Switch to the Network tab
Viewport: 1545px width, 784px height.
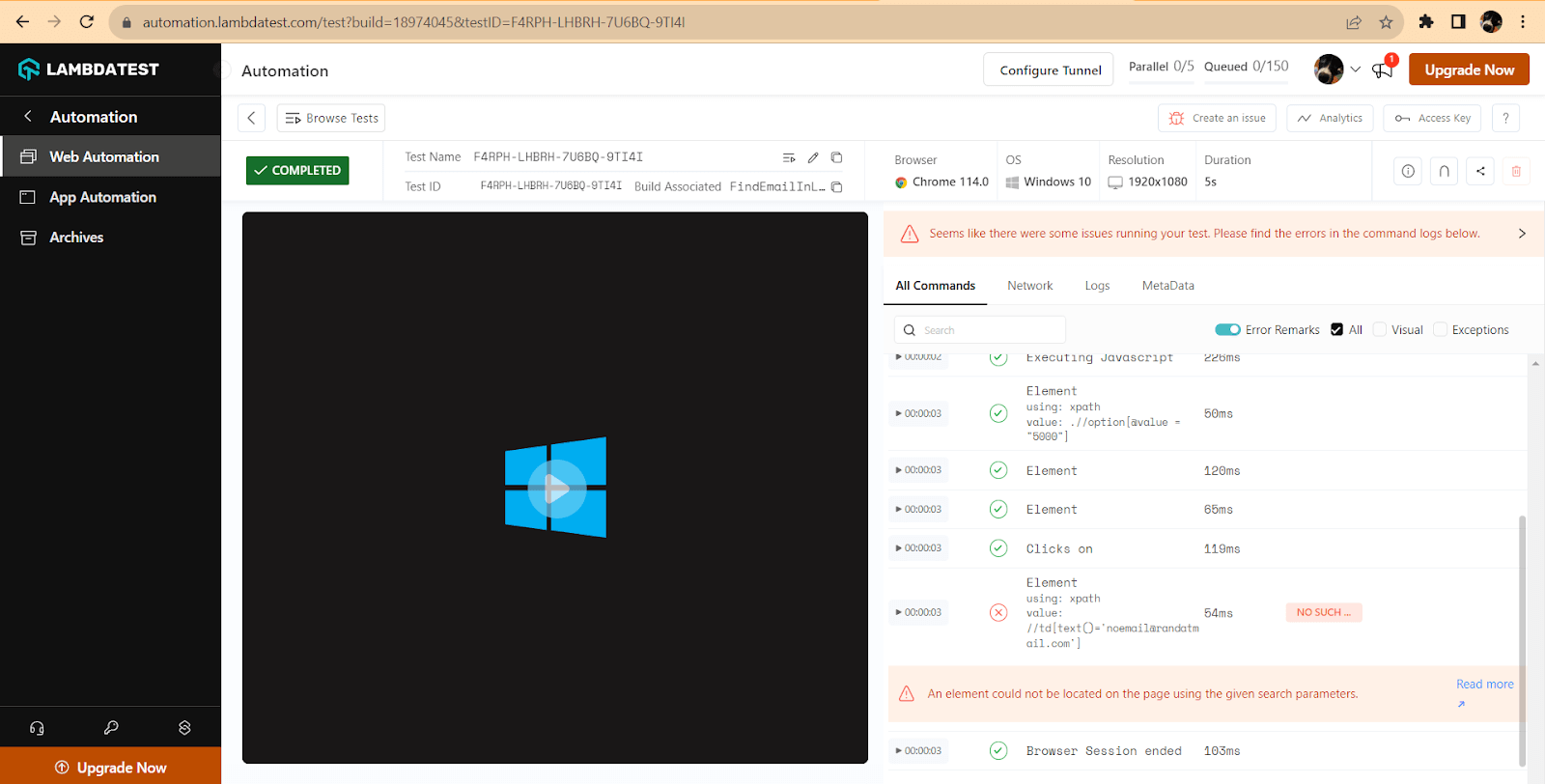[1029, 286]
